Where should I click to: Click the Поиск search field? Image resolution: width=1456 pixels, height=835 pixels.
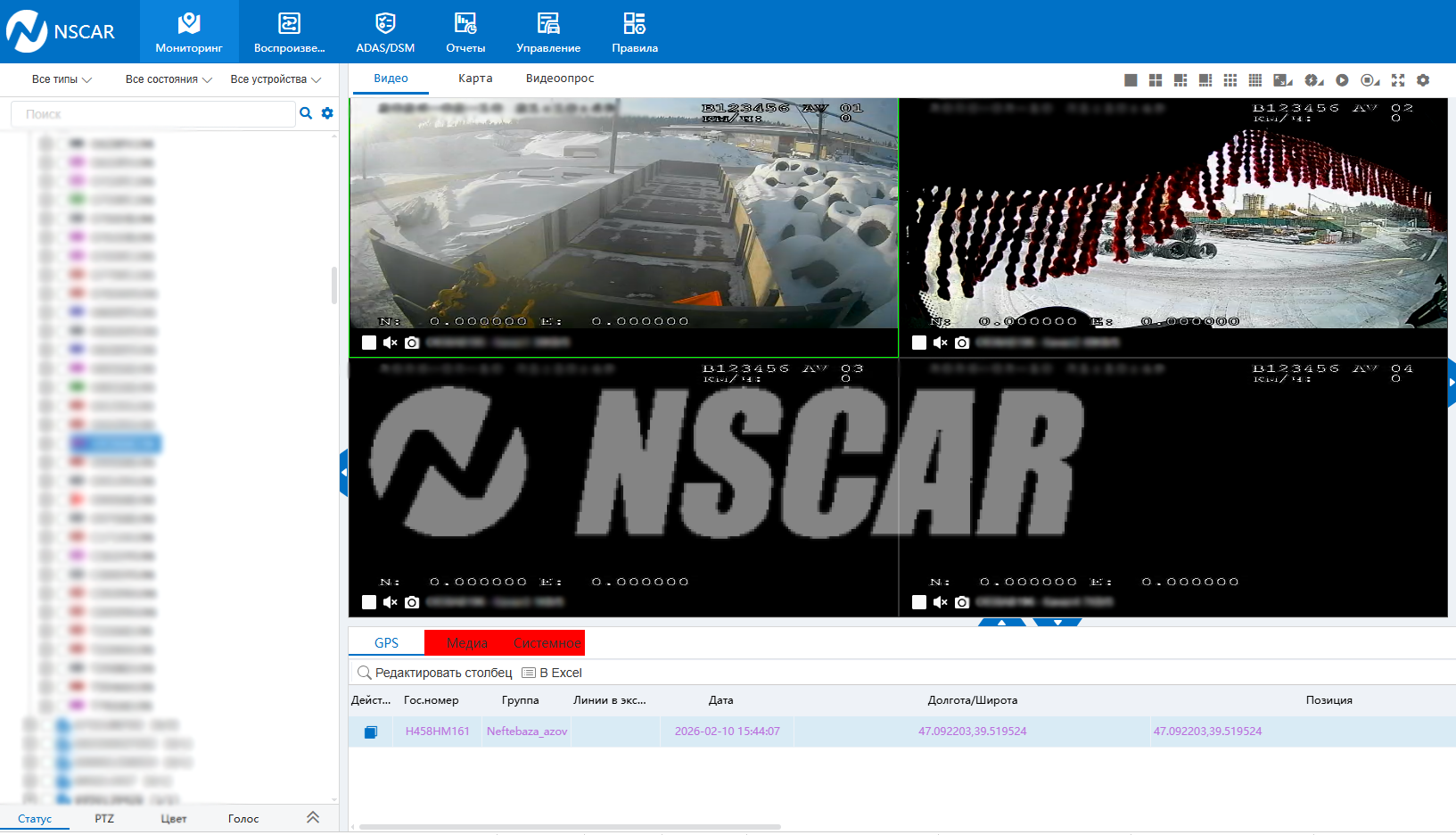pos(152,114)
